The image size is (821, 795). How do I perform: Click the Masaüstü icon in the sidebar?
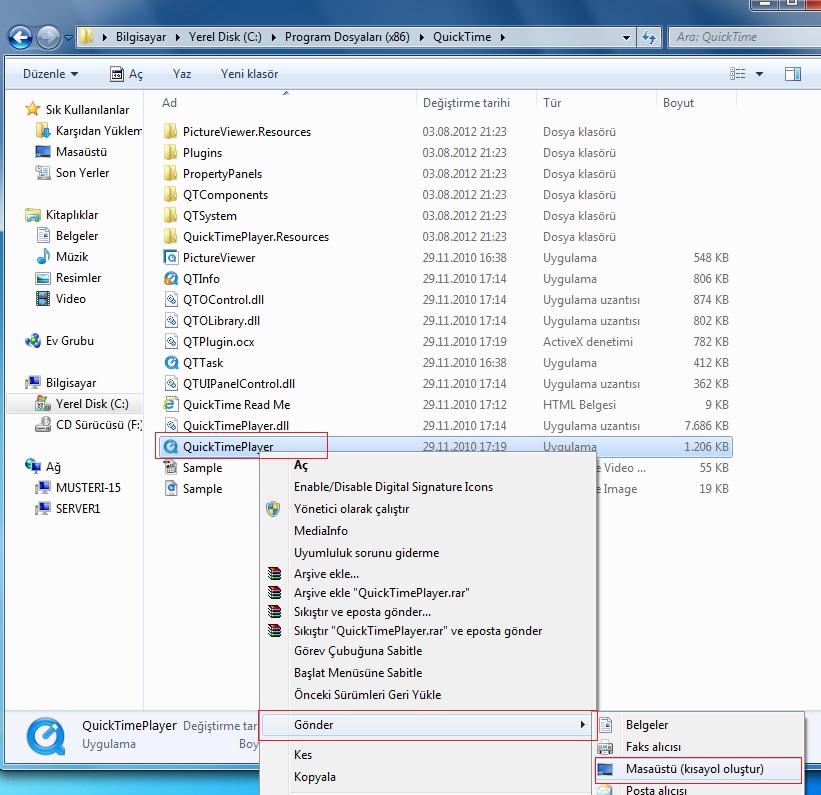click(42, 152)
